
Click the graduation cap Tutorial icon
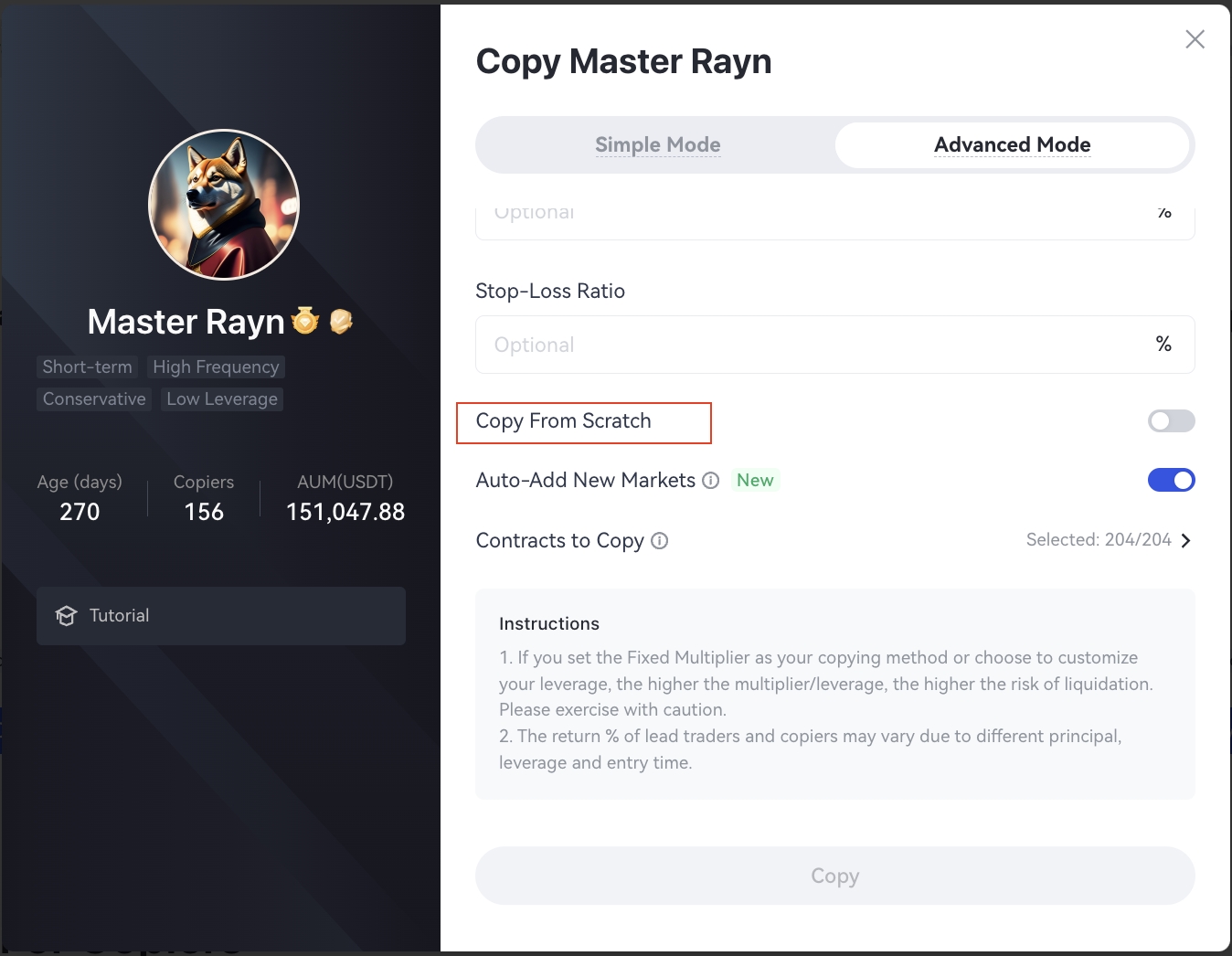pos(66,616)
